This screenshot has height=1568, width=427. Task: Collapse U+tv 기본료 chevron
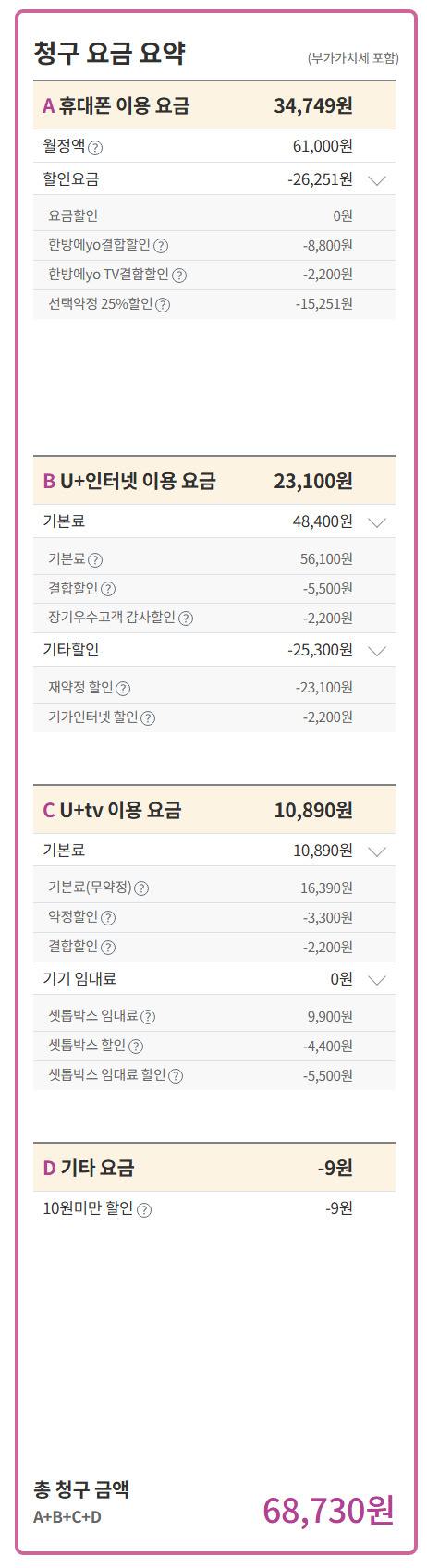[377, 851]
